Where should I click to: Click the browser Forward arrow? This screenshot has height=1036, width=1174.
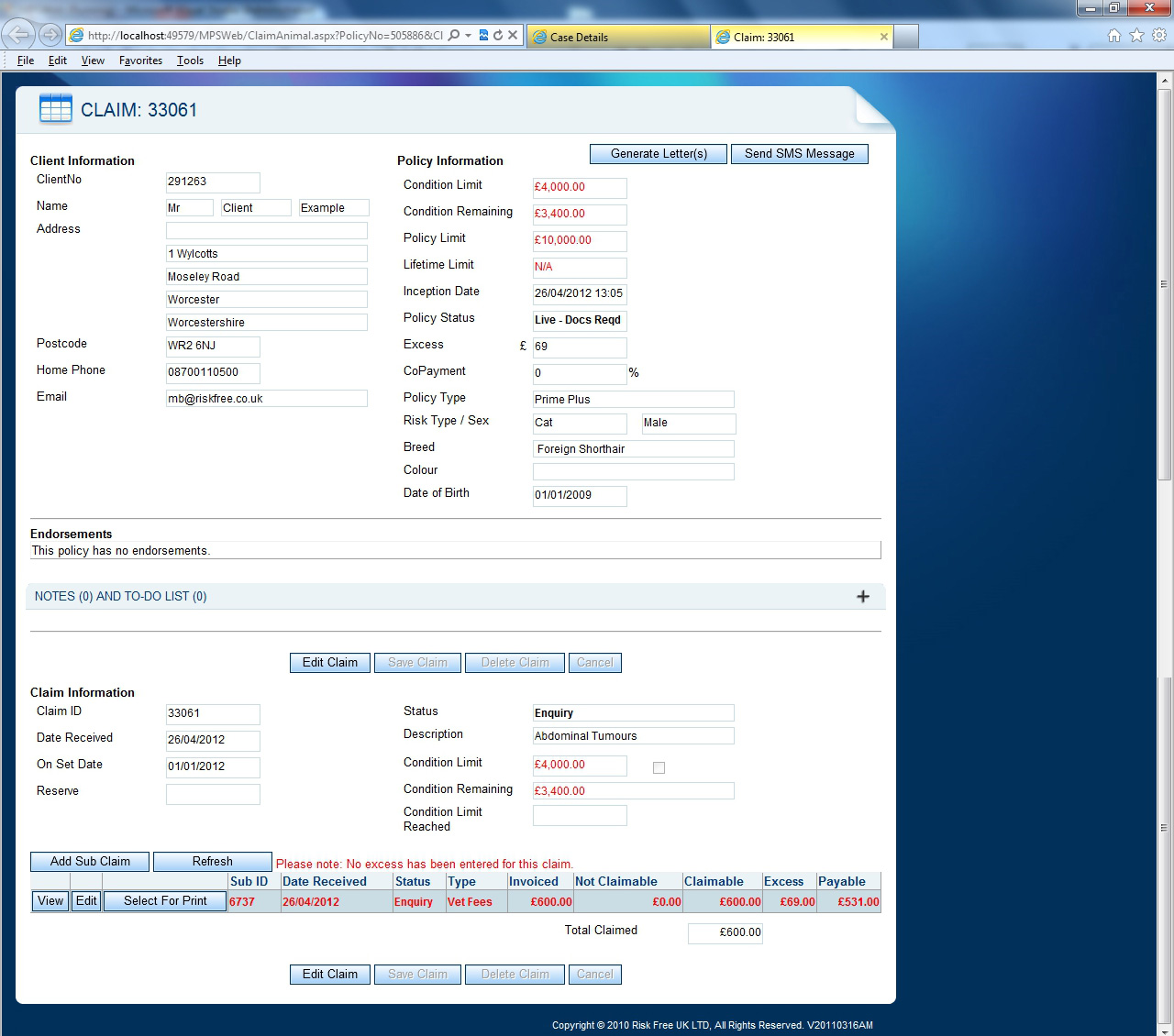click(50, 36)
